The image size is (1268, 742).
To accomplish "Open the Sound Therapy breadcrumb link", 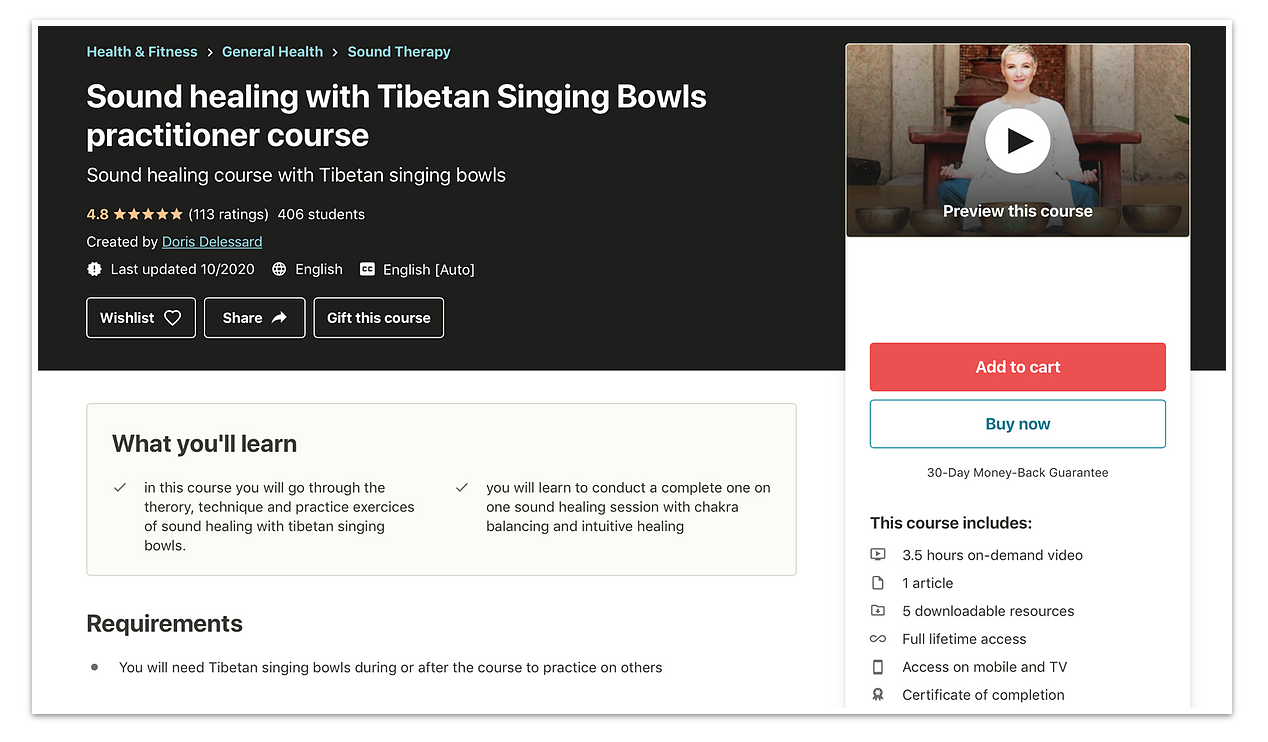I will click(x=399, y=52).
